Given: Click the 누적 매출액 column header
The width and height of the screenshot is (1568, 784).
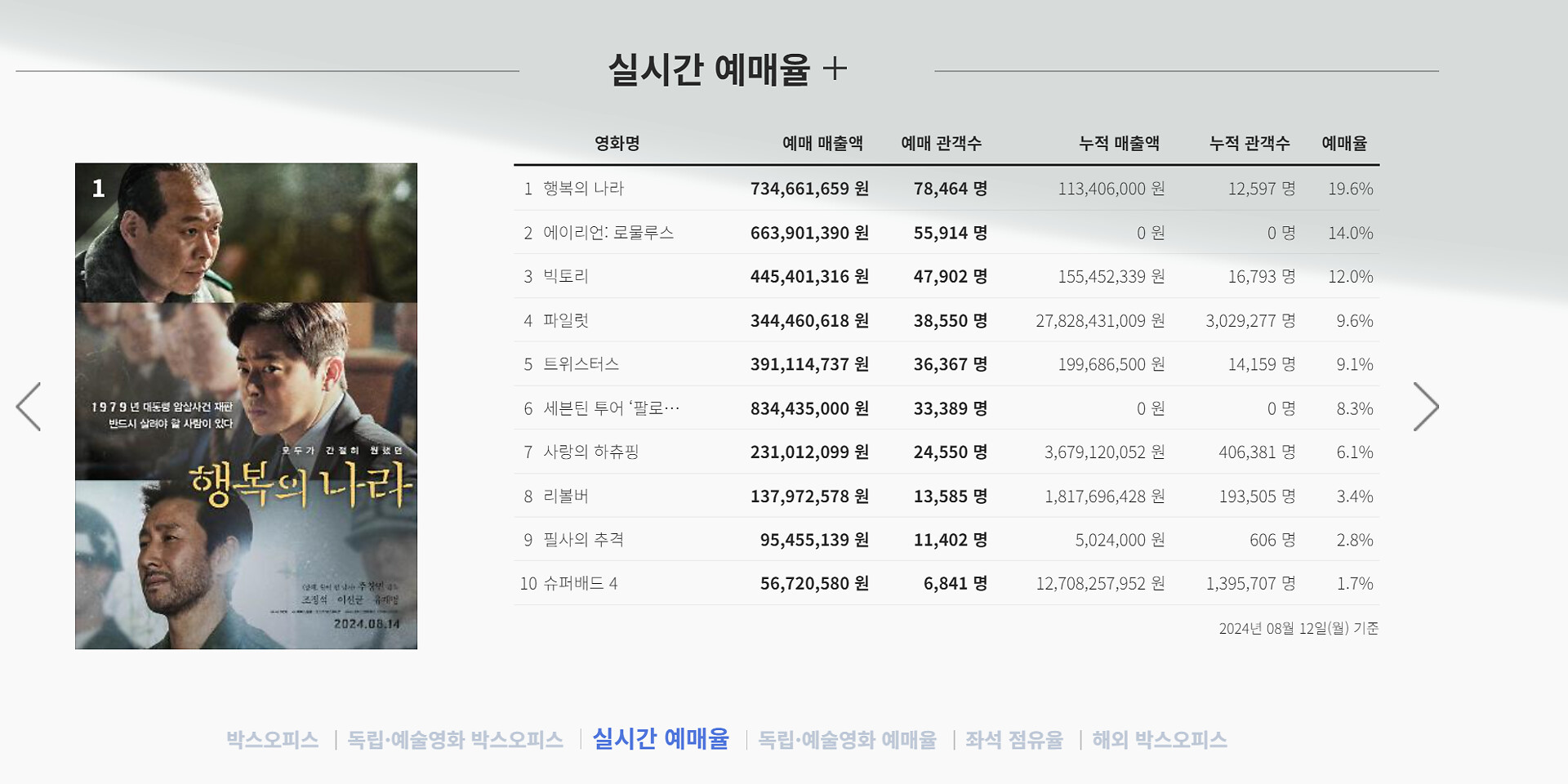Looking at the screenshot, I should pyautogui.click(x=1119, y=144).
